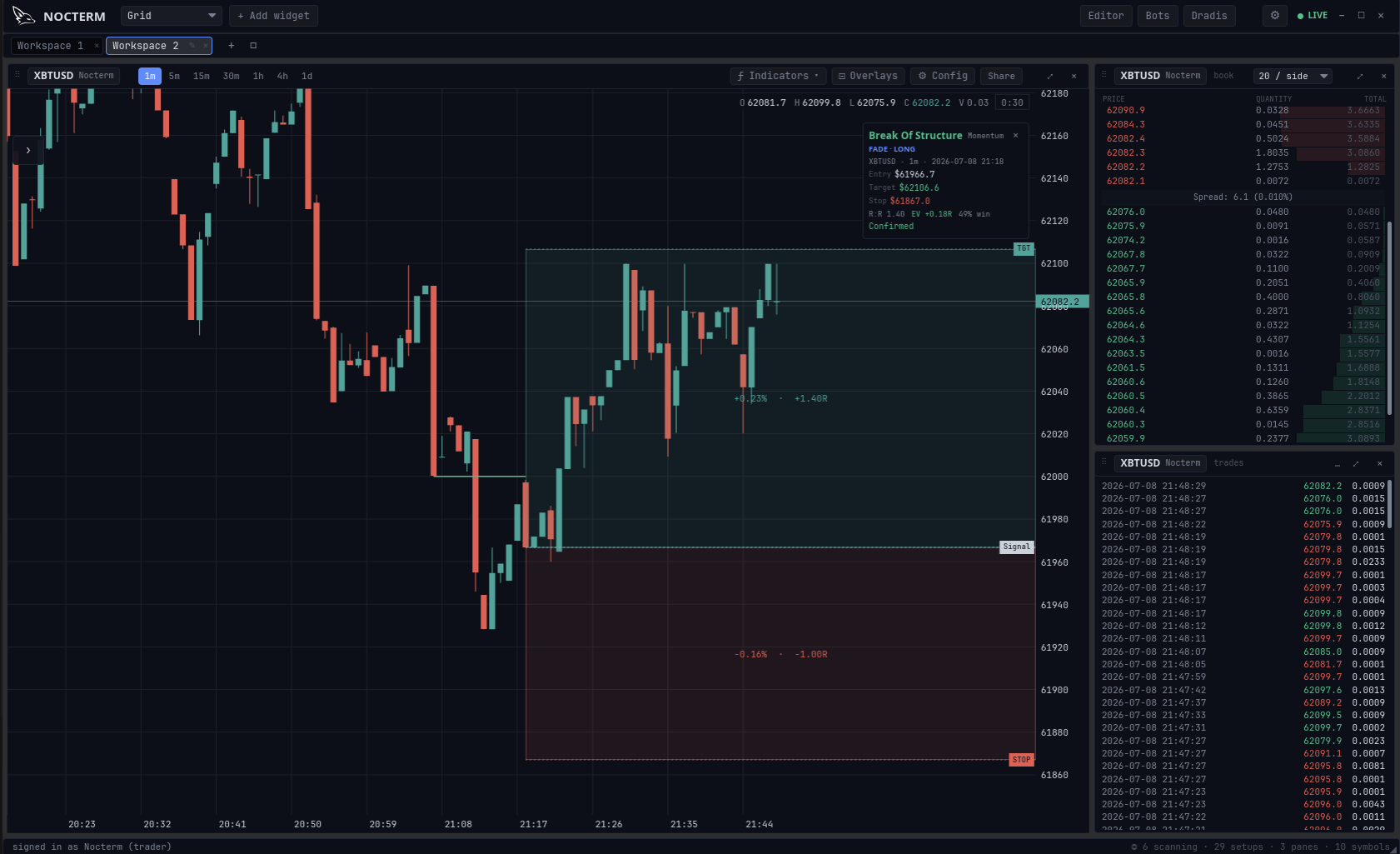Add a new workspace with plus icon
Screen dimensions: 1400x854
[232, 46]
